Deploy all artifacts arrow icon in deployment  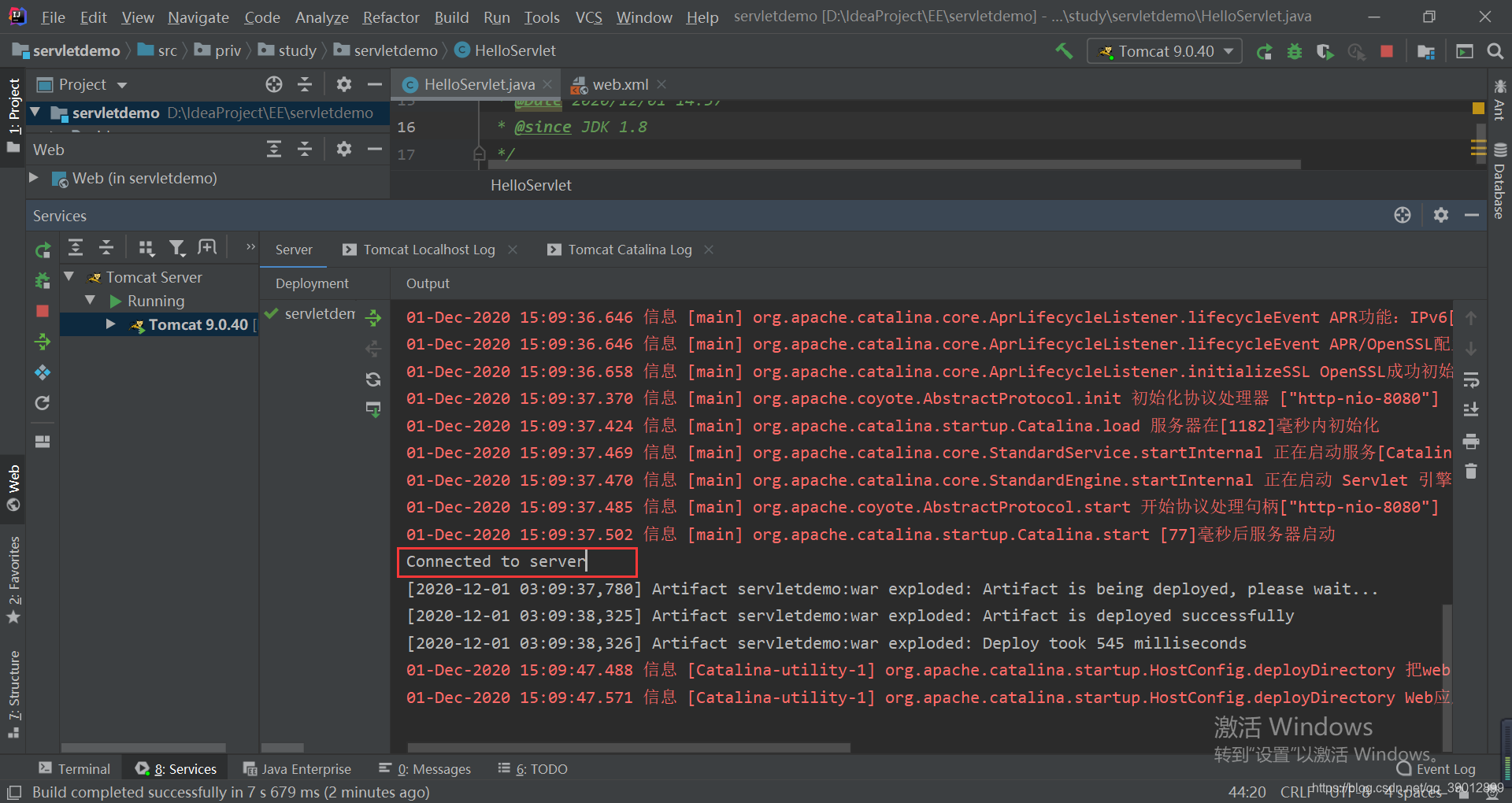point(373,318)
